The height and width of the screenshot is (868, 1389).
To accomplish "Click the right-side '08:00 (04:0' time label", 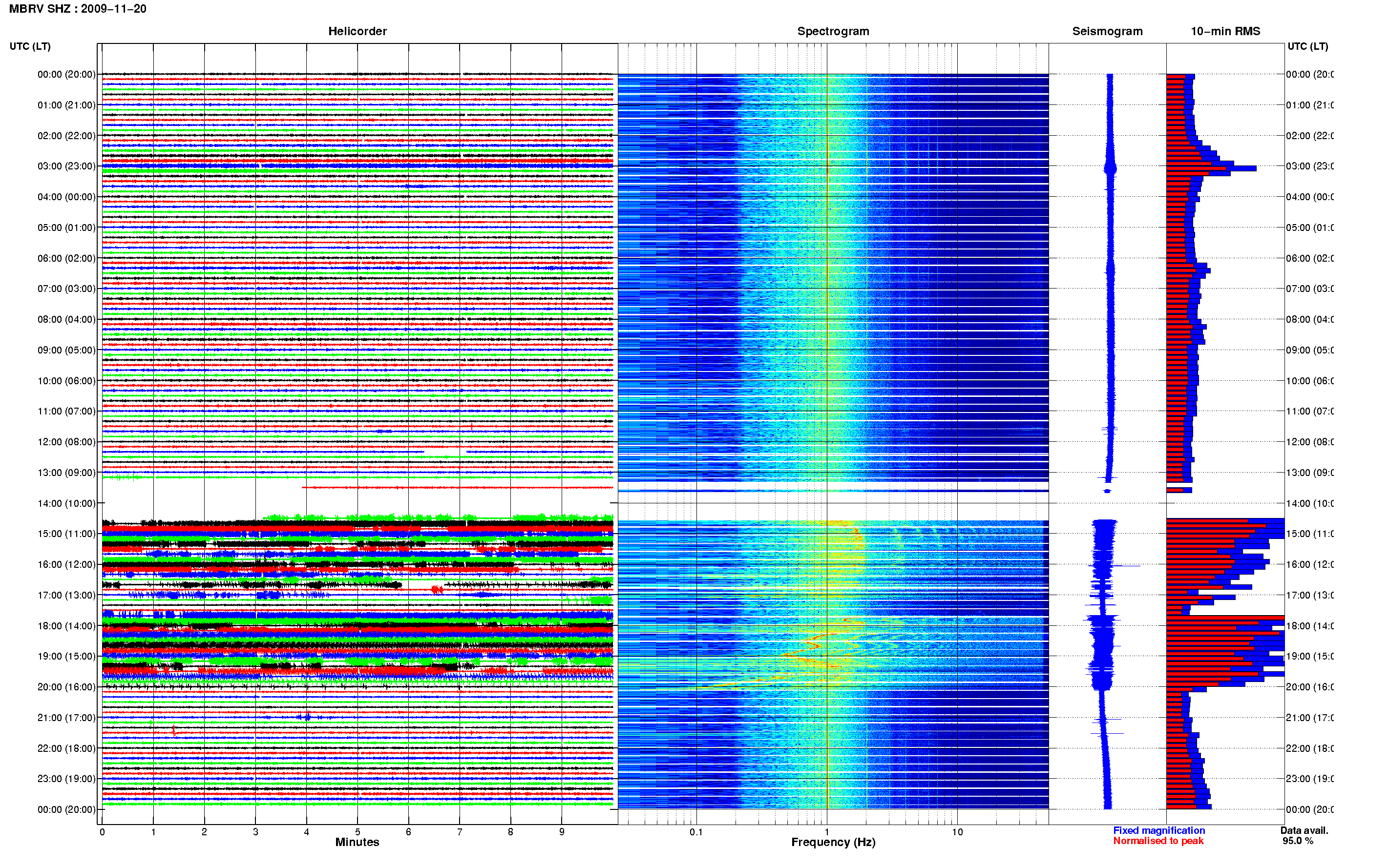I will [1310, 319].
